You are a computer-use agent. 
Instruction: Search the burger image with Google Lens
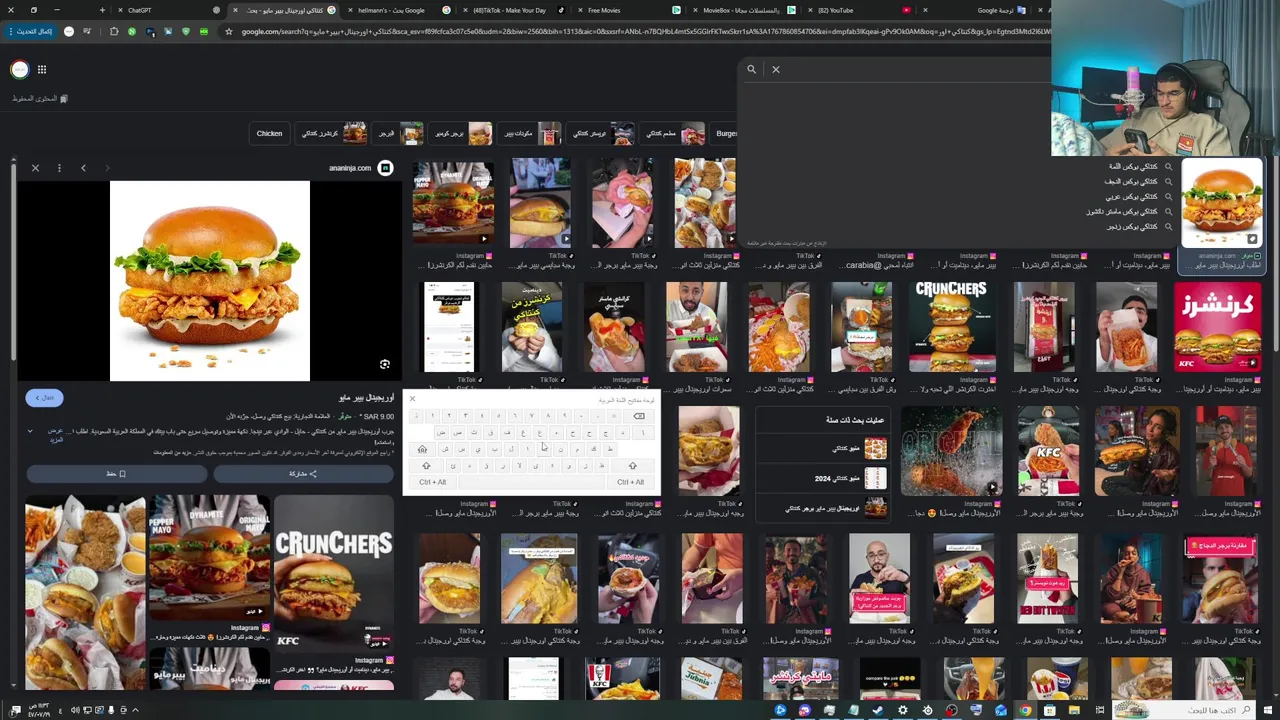384,365
